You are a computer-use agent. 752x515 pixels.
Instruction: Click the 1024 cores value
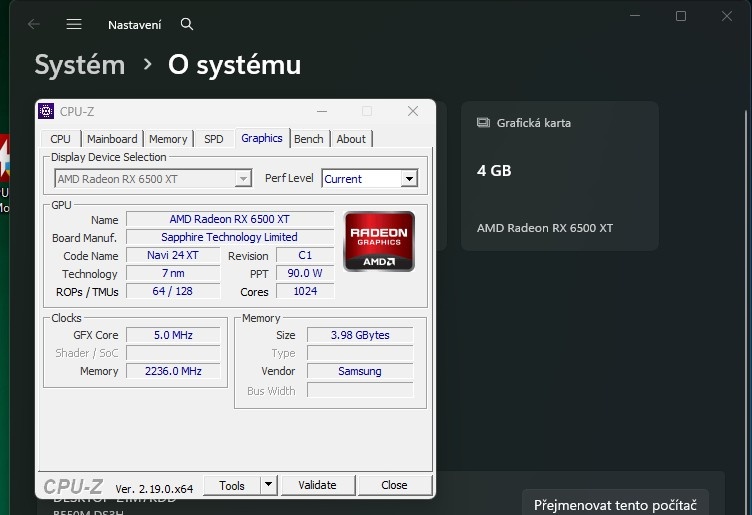pyautogui.click(x=305, y=291)
